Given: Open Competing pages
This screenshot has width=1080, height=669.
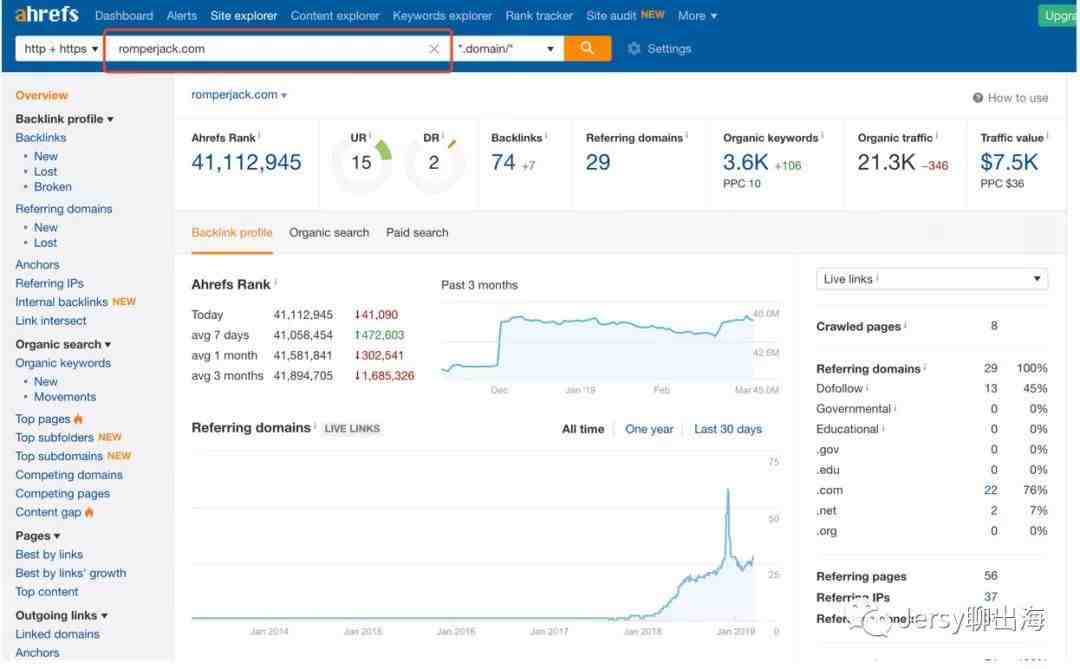Looking at the screenshot, I should (x=63, y=493).
